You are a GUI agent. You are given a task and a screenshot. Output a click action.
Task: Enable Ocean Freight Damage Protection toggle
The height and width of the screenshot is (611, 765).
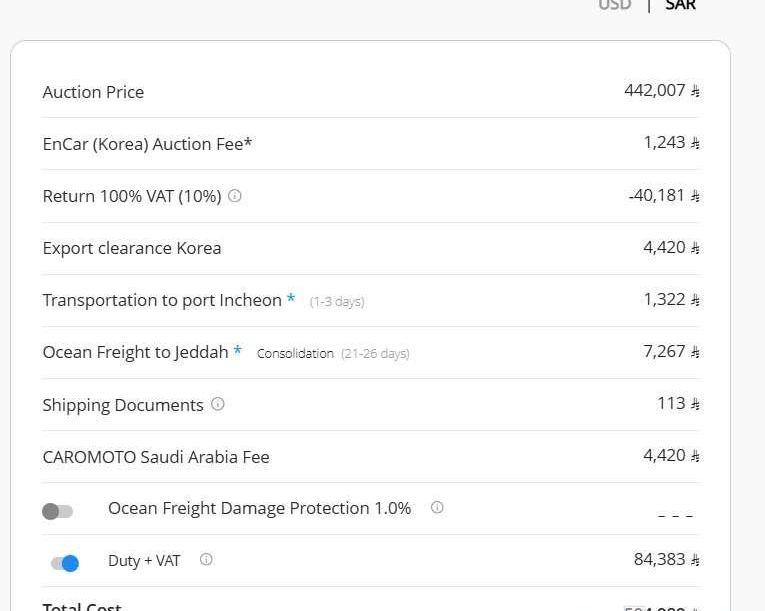click(58, 511)
